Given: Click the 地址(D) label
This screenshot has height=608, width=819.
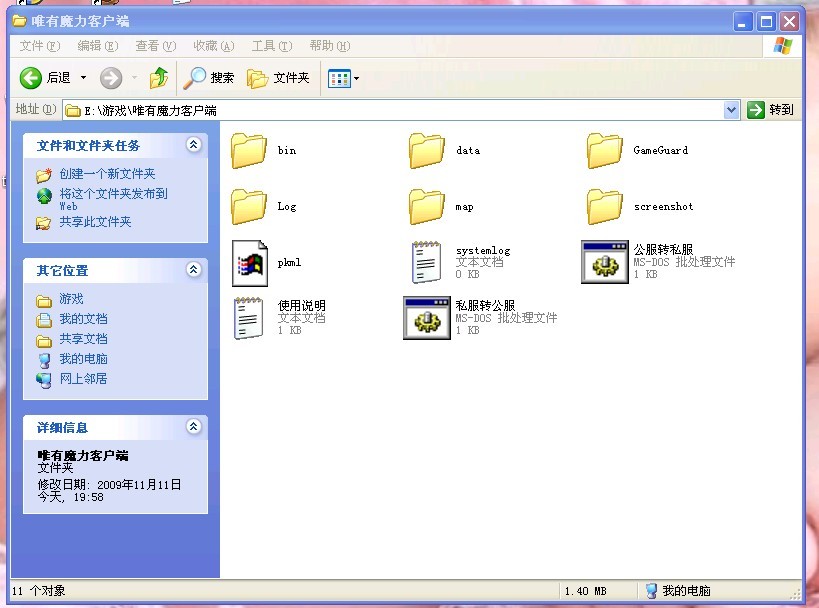Looking at the screenshot, I should coord(36,109).
